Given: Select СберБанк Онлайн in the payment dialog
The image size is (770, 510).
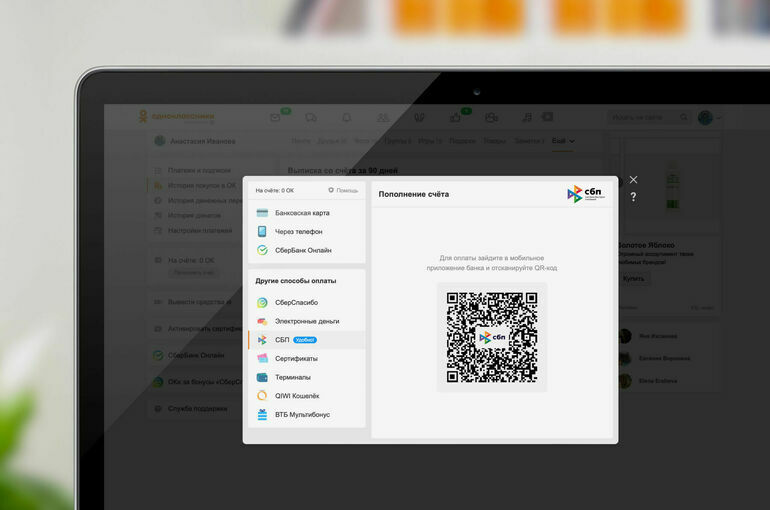Looking at the screenshot, I should (302, 250).
